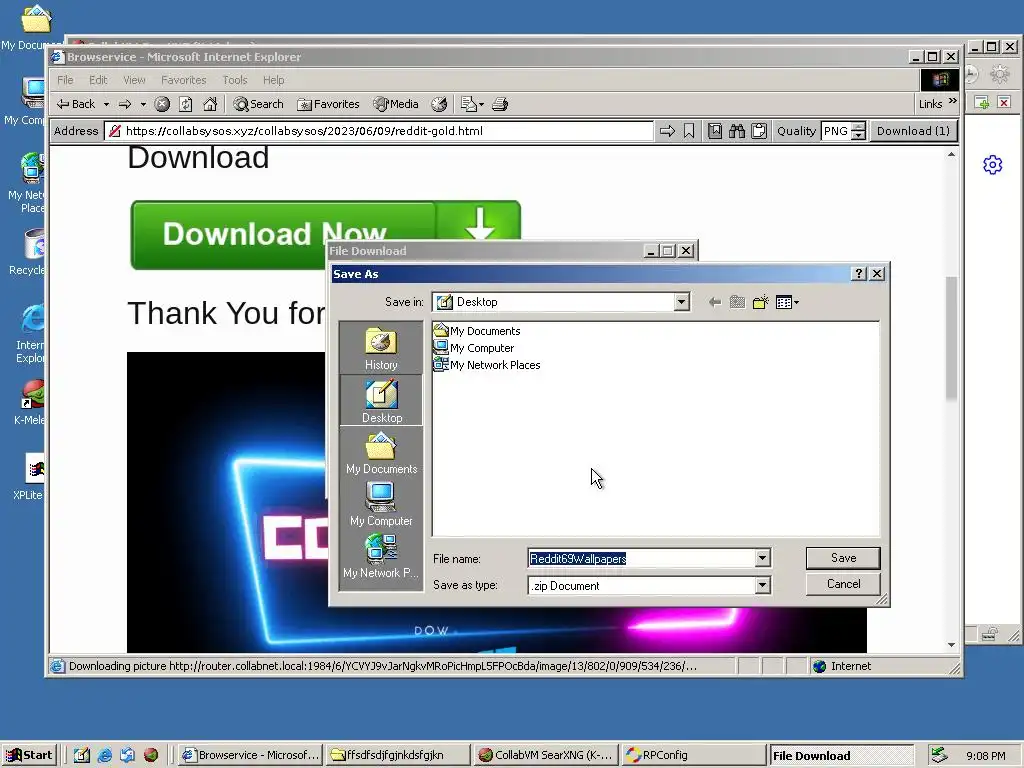Image resolution: width=1024 pixels, height=768 pixels.
Task: Refresh the current page
Action: [186, 104]
